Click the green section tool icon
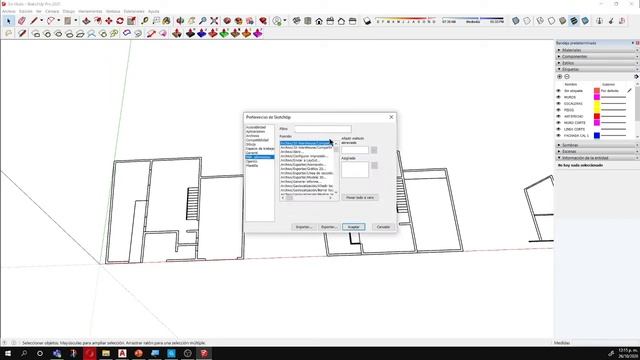 point(224,33)
